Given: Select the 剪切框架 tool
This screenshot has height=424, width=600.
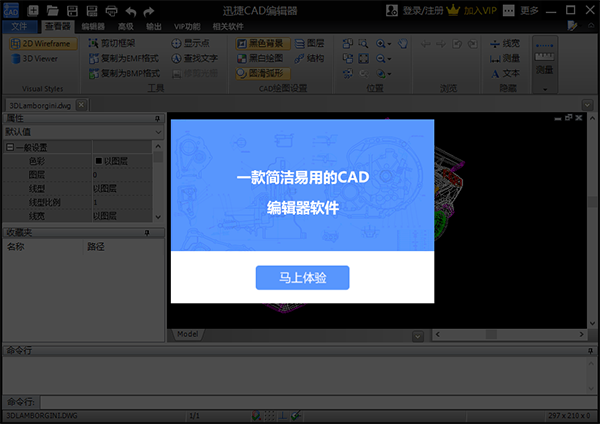Looking at the screenshot, I should click(x=112, y=43).
